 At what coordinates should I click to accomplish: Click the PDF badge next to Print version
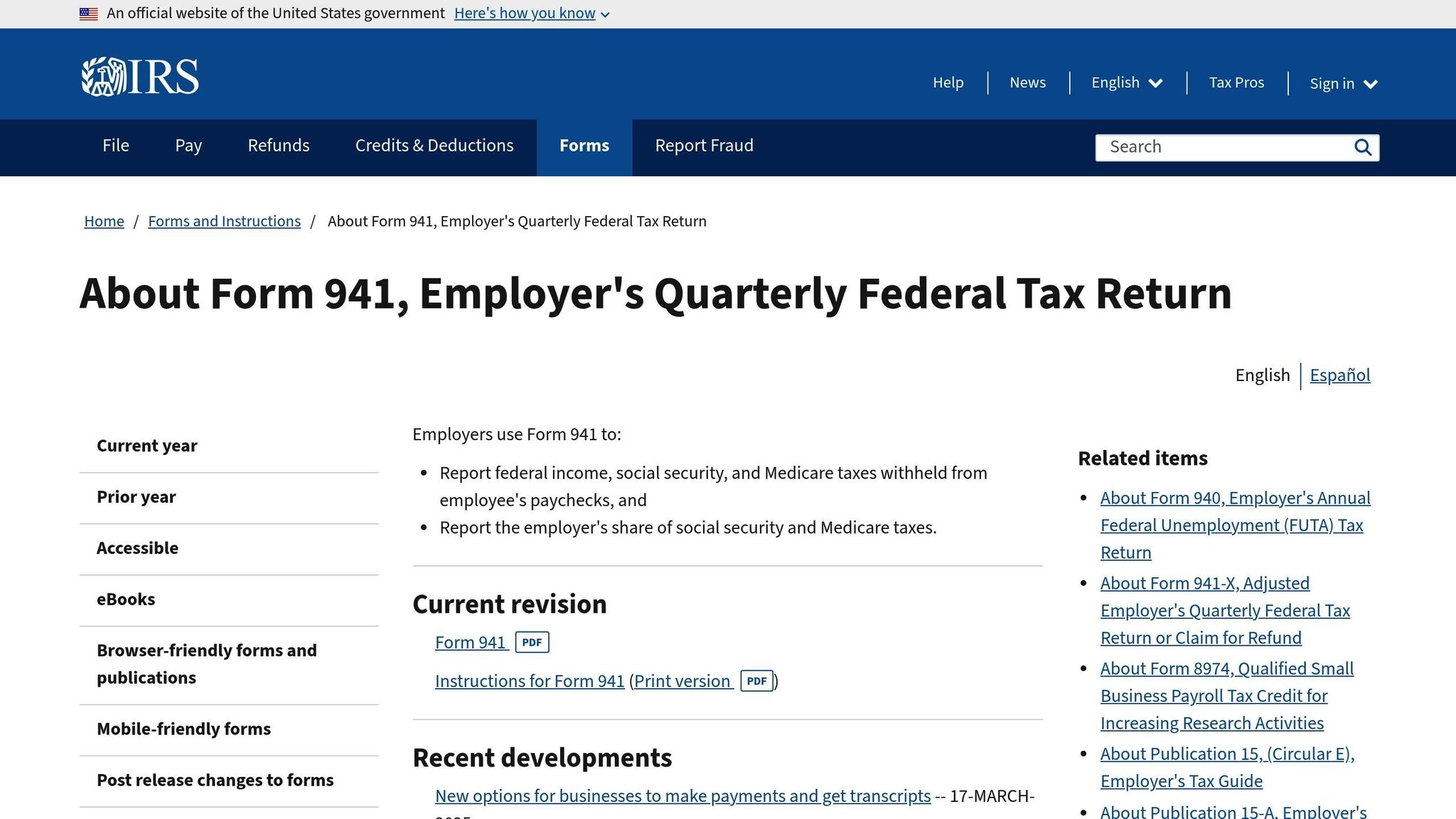pyautogui.click(x=756, y=680)
